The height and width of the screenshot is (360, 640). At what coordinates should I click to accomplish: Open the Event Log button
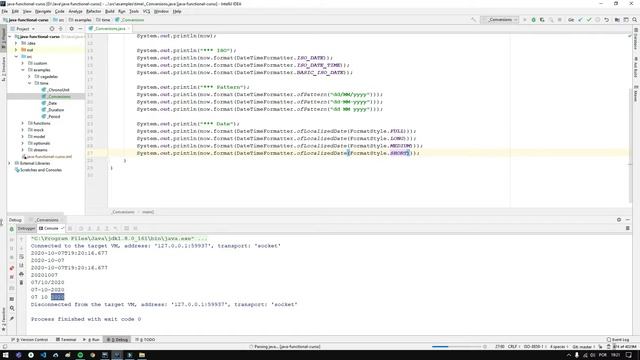click(618, 340)
